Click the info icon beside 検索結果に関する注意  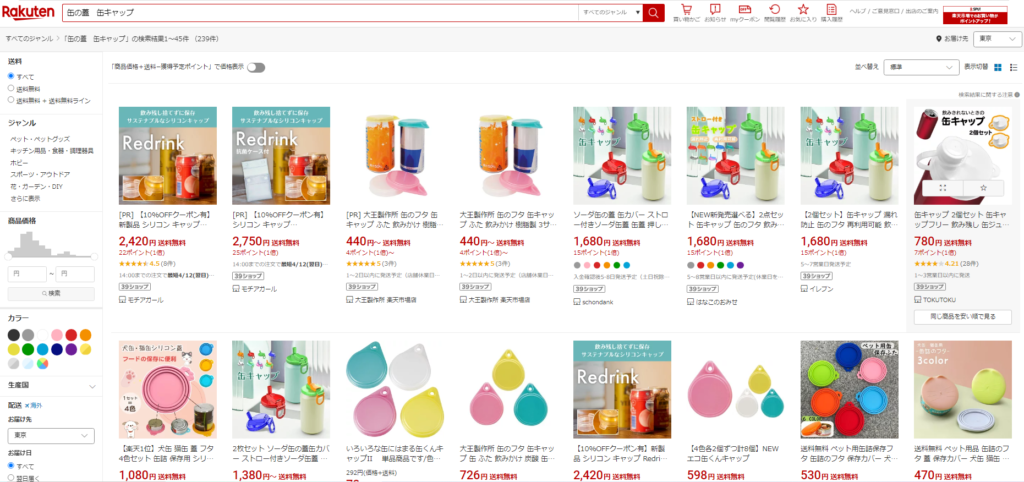click(1017, 95)
